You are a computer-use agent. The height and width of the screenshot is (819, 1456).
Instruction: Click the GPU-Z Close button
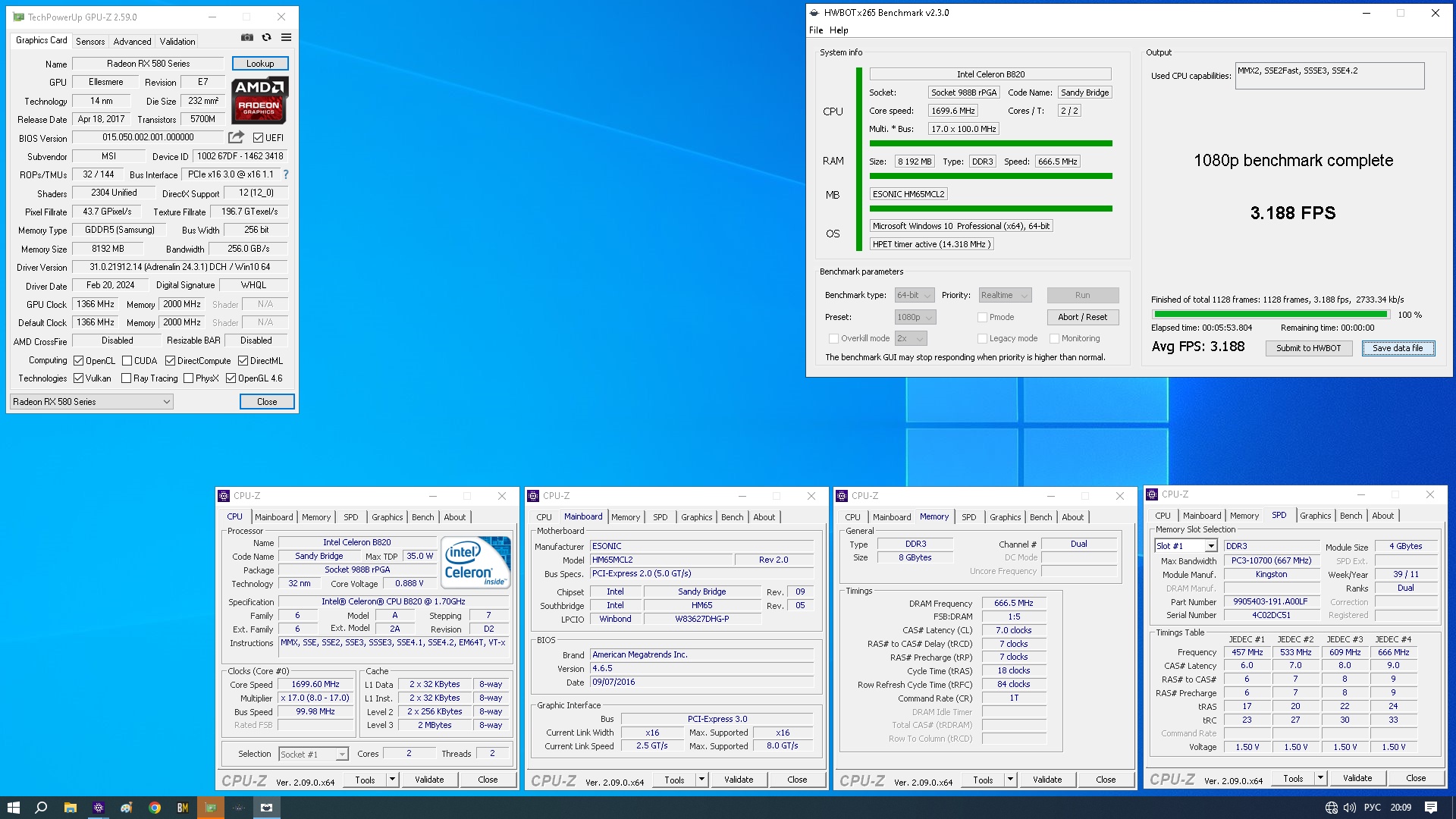tap(267, 402)
